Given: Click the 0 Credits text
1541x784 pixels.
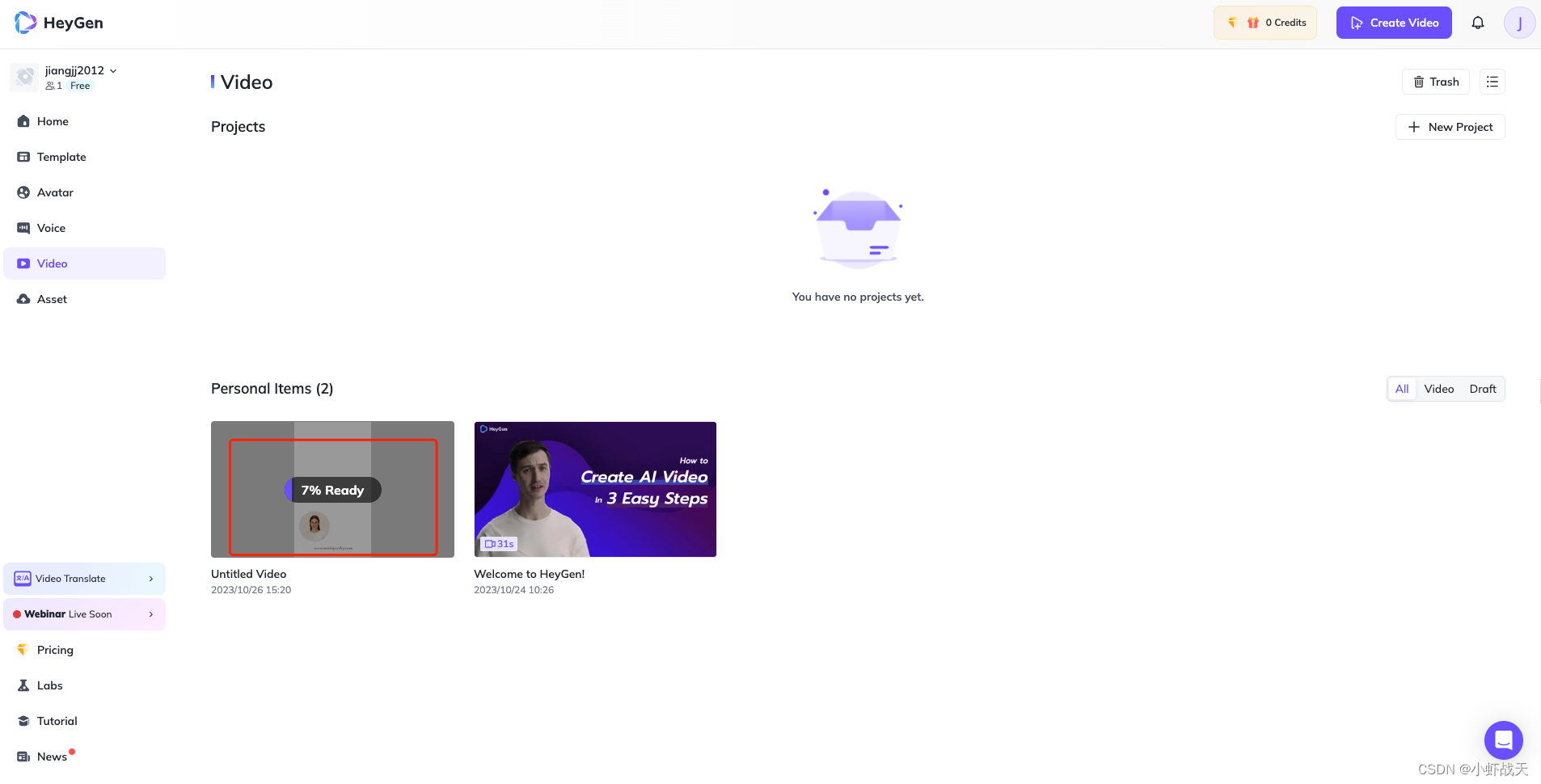Looking at the screenshot, I should tap(1286, 23).
